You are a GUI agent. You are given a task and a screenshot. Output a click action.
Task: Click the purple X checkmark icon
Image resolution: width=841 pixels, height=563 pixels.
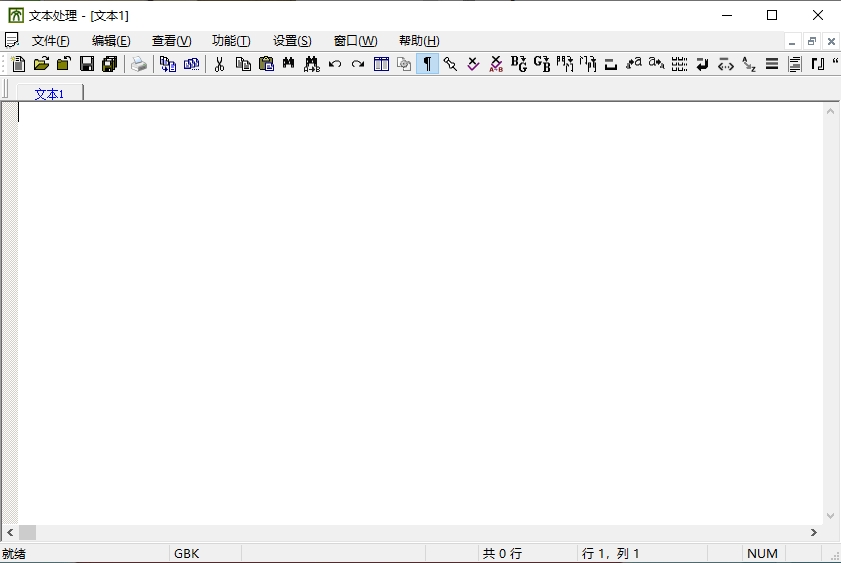coord(473,64)
